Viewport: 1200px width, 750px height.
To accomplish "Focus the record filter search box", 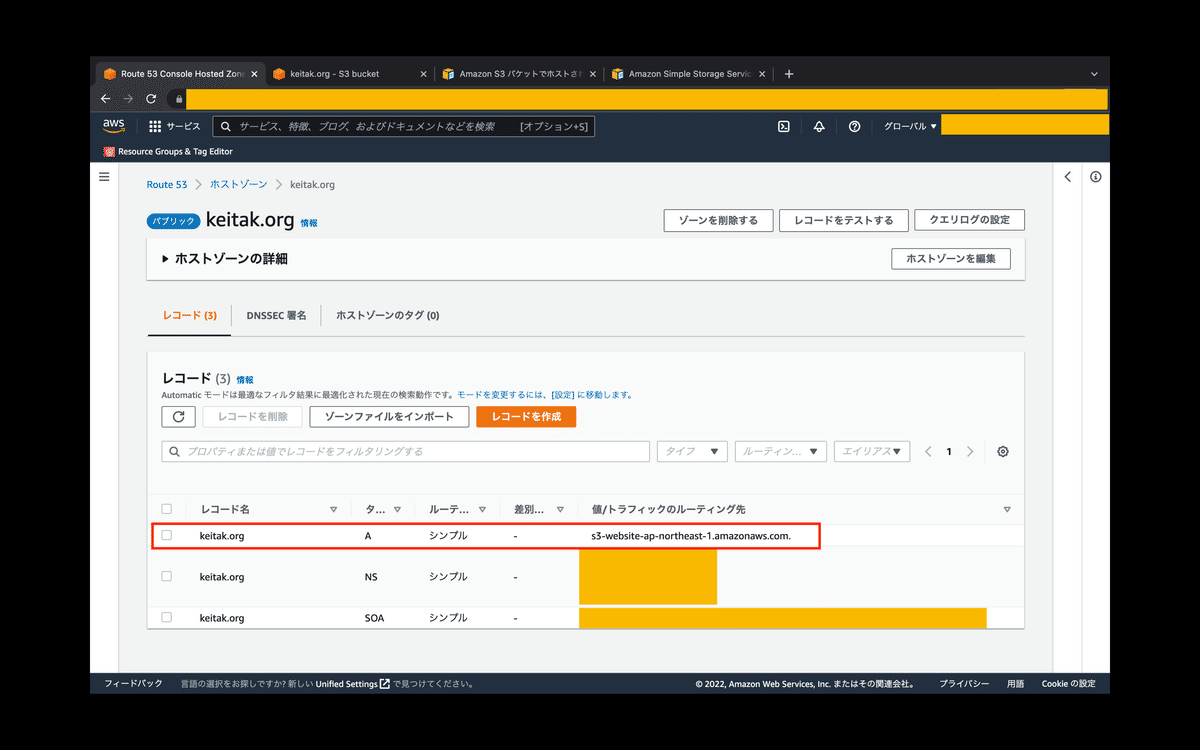I will coord(405,452).
